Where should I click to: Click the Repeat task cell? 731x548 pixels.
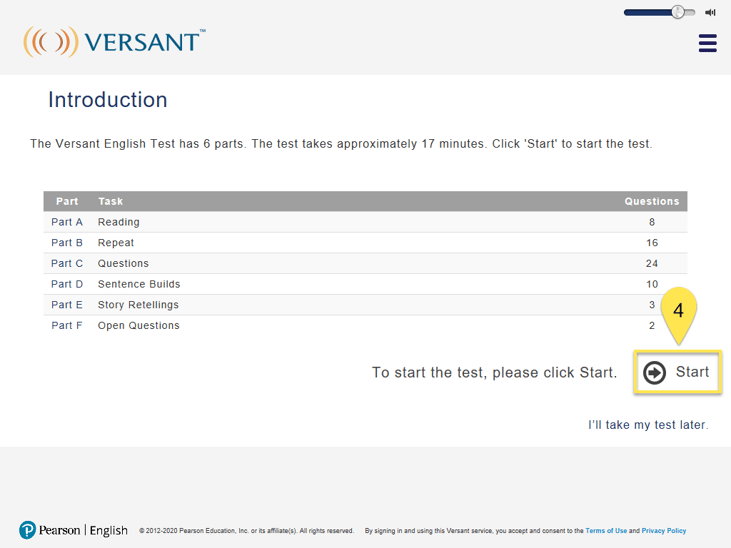click(116, 243)
